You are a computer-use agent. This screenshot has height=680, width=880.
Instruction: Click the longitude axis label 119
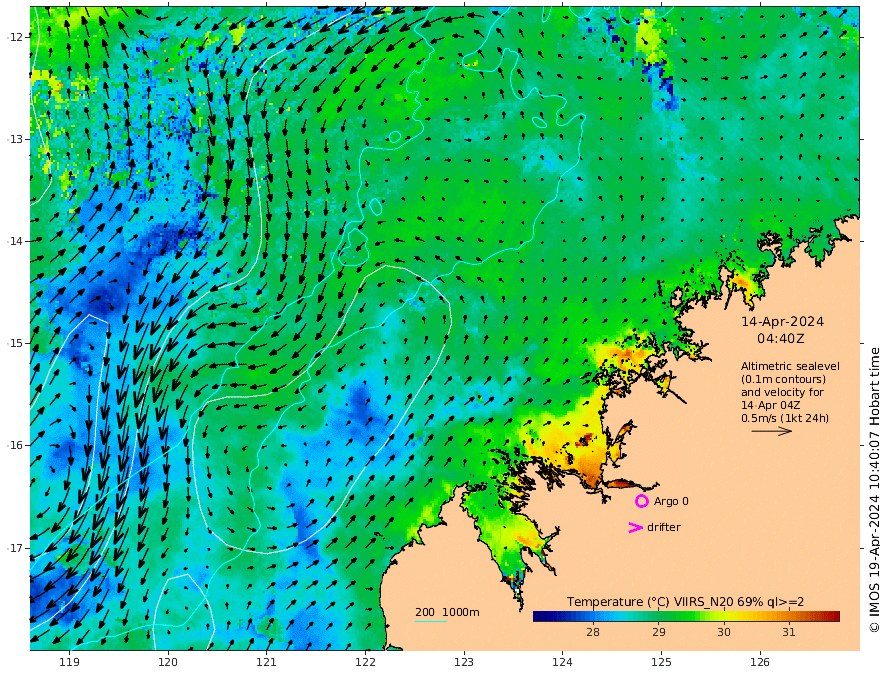click(x=69, y=663)
